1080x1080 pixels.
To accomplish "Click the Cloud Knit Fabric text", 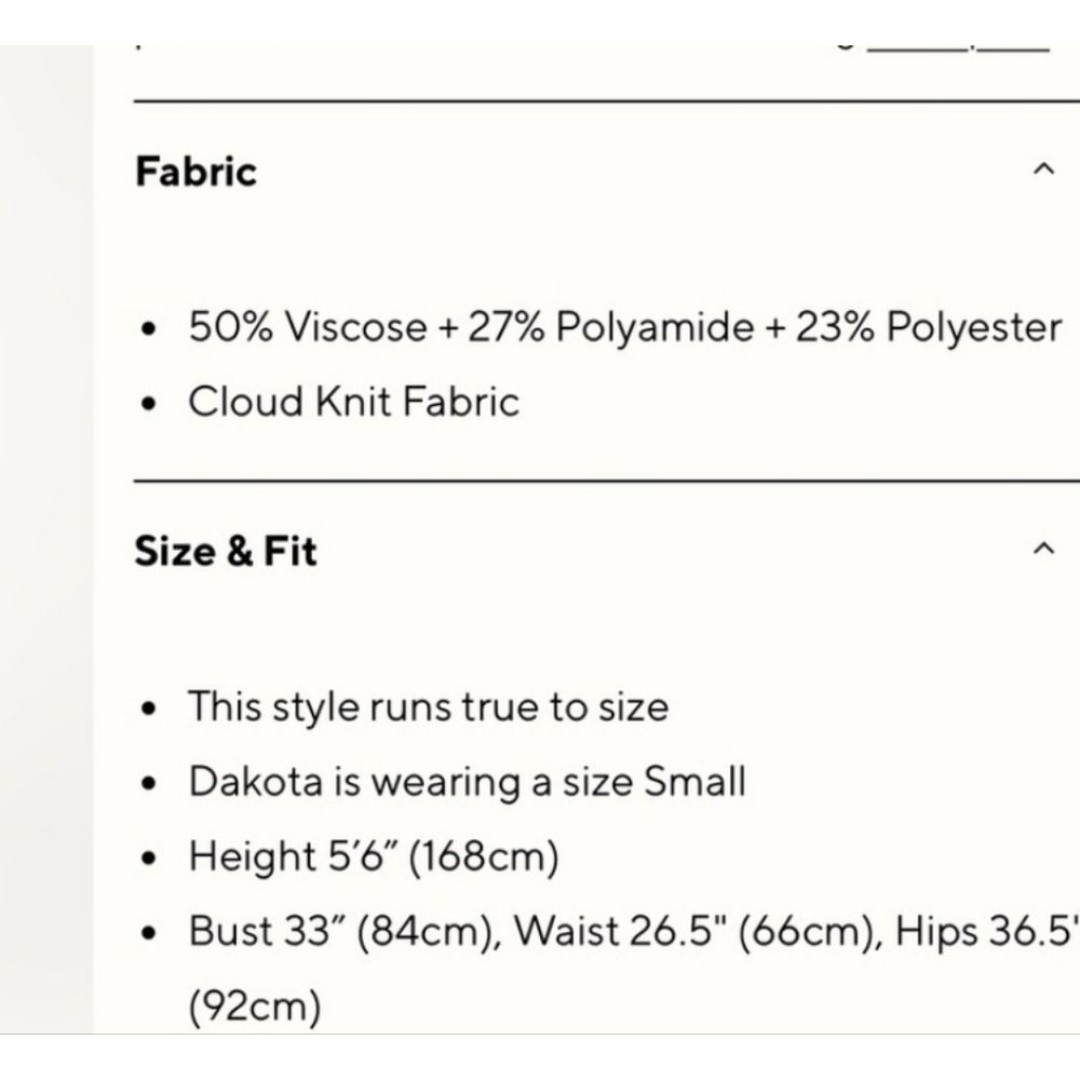I will [354, 402].
